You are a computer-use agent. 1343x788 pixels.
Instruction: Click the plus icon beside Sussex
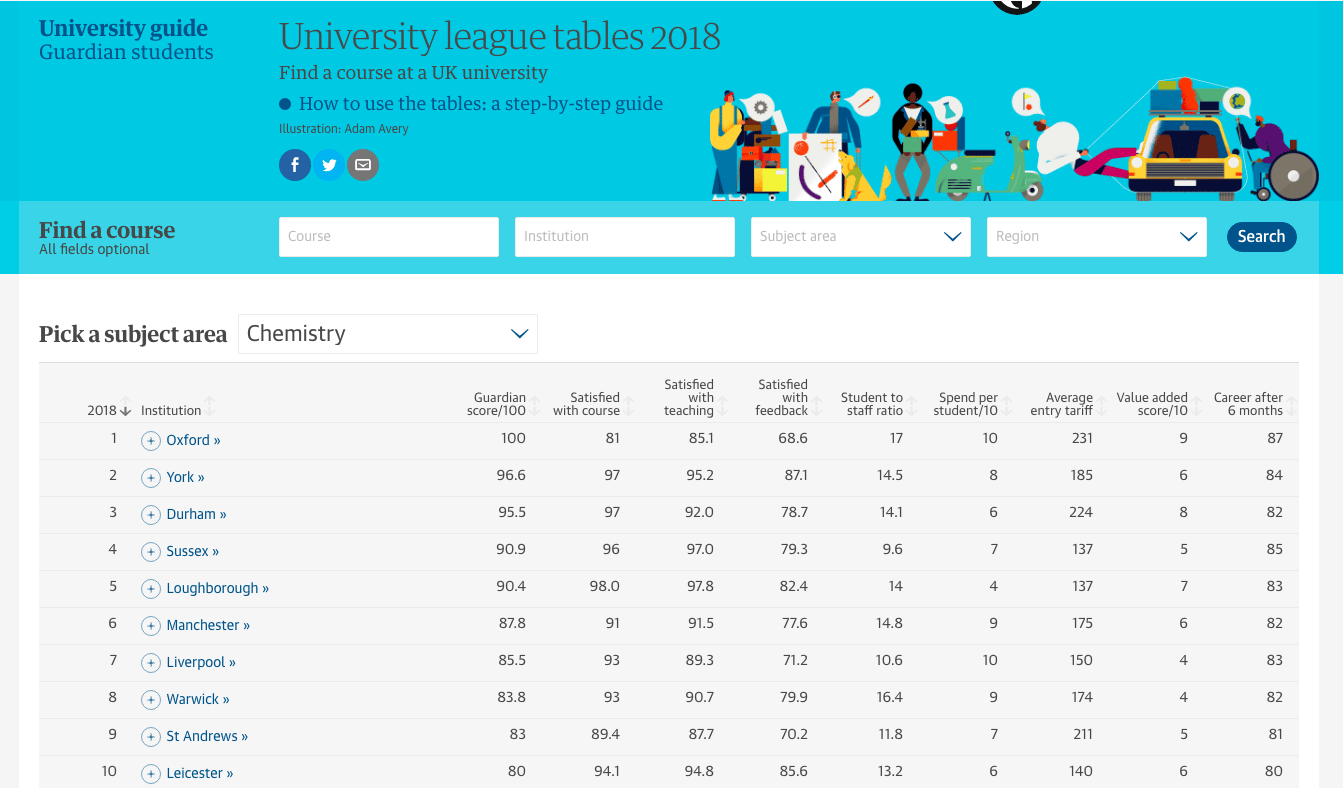point(151,552)
